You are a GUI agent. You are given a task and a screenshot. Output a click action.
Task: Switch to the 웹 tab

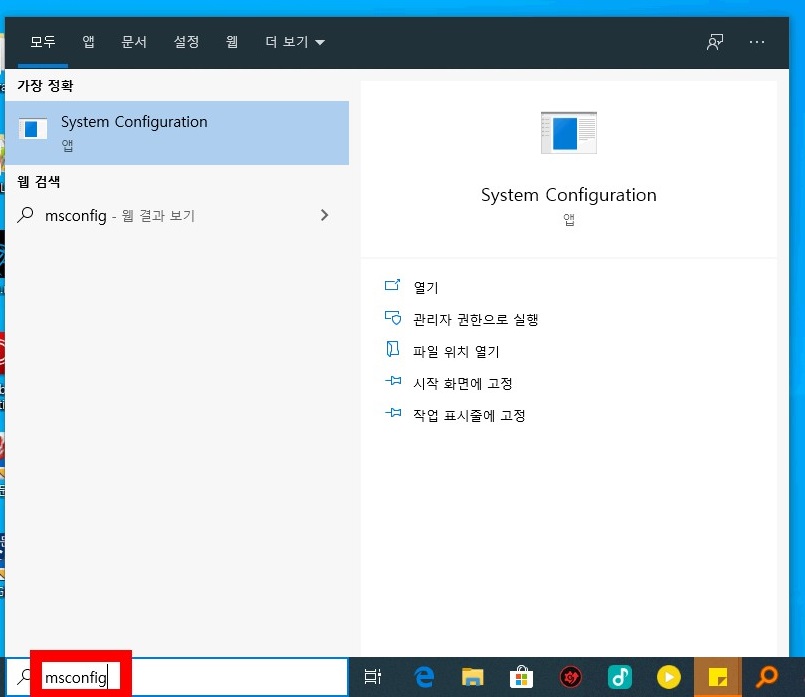(x=232, y=42)
